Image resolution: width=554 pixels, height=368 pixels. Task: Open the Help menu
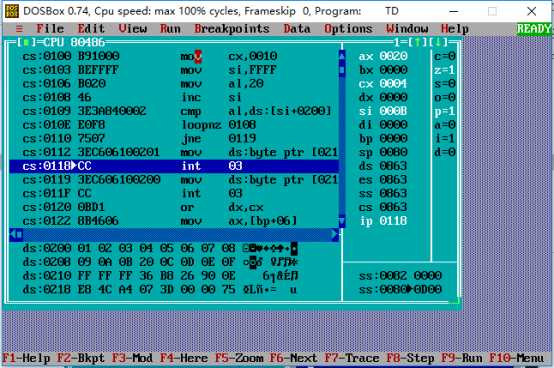point(455,29)
